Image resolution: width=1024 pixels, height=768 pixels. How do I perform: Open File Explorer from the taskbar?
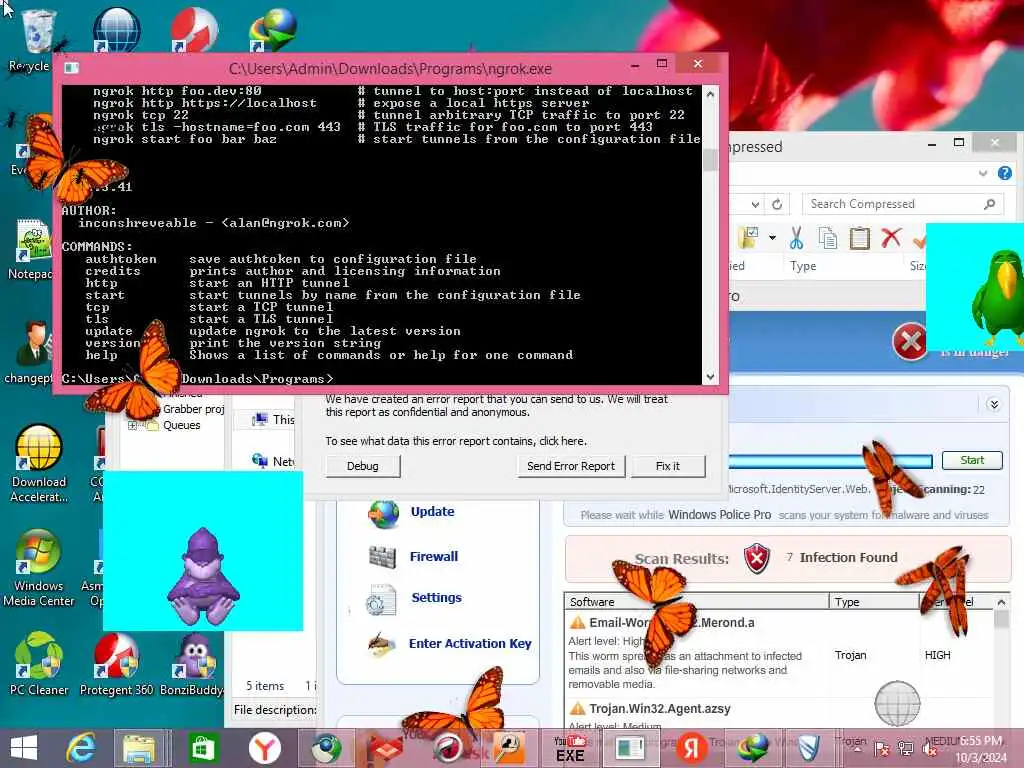click(139, 748)
